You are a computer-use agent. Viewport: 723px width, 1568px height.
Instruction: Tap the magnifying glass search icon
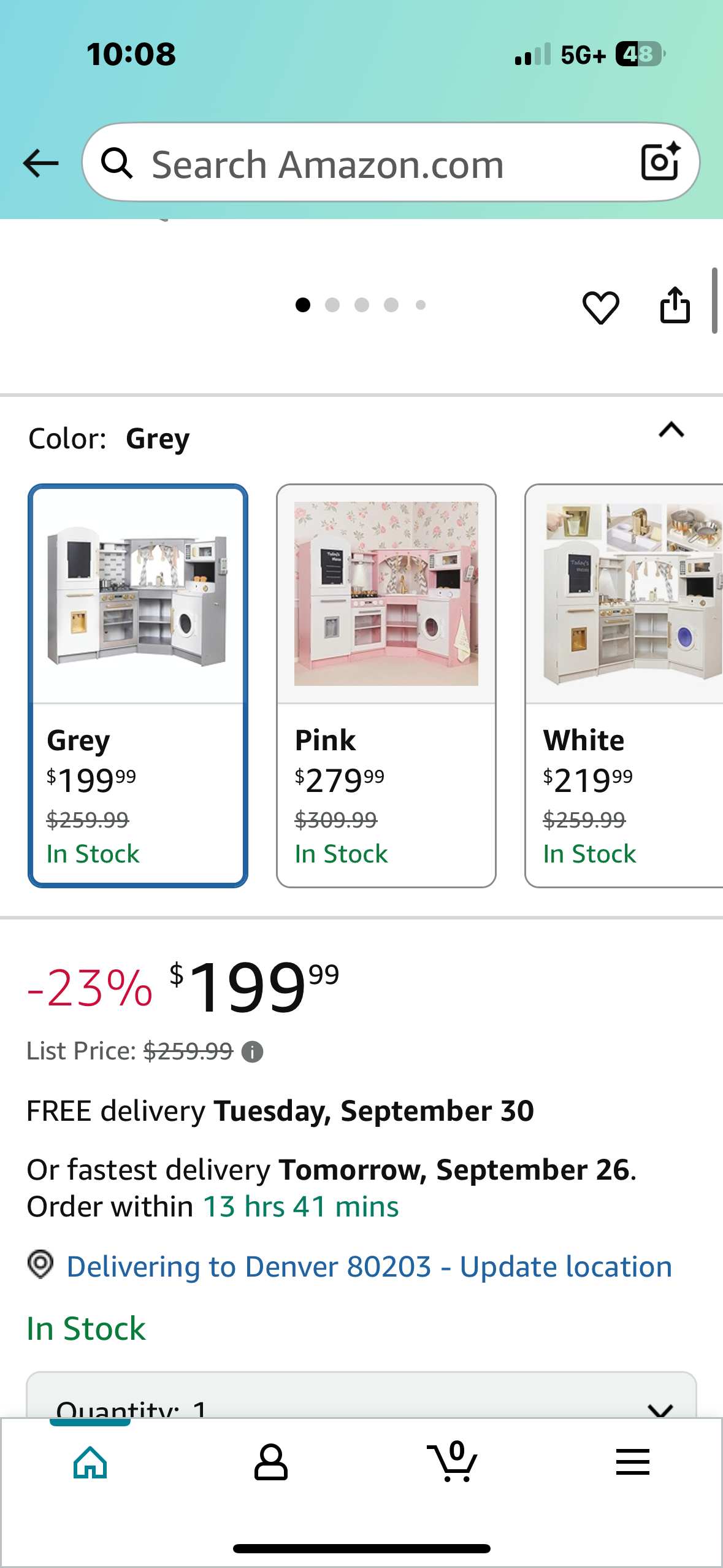[117, 163]
